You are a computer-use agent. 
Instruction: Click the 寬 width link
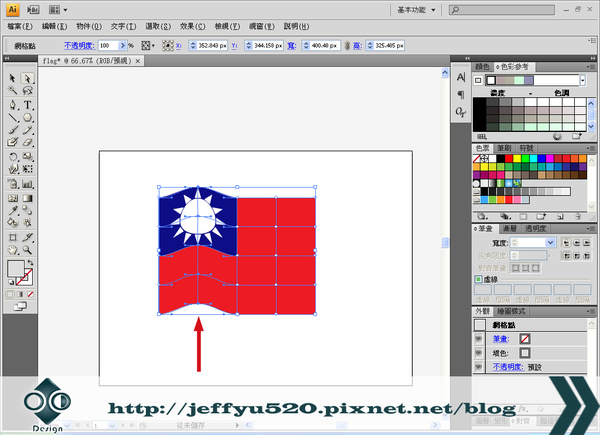click(292, 46)
